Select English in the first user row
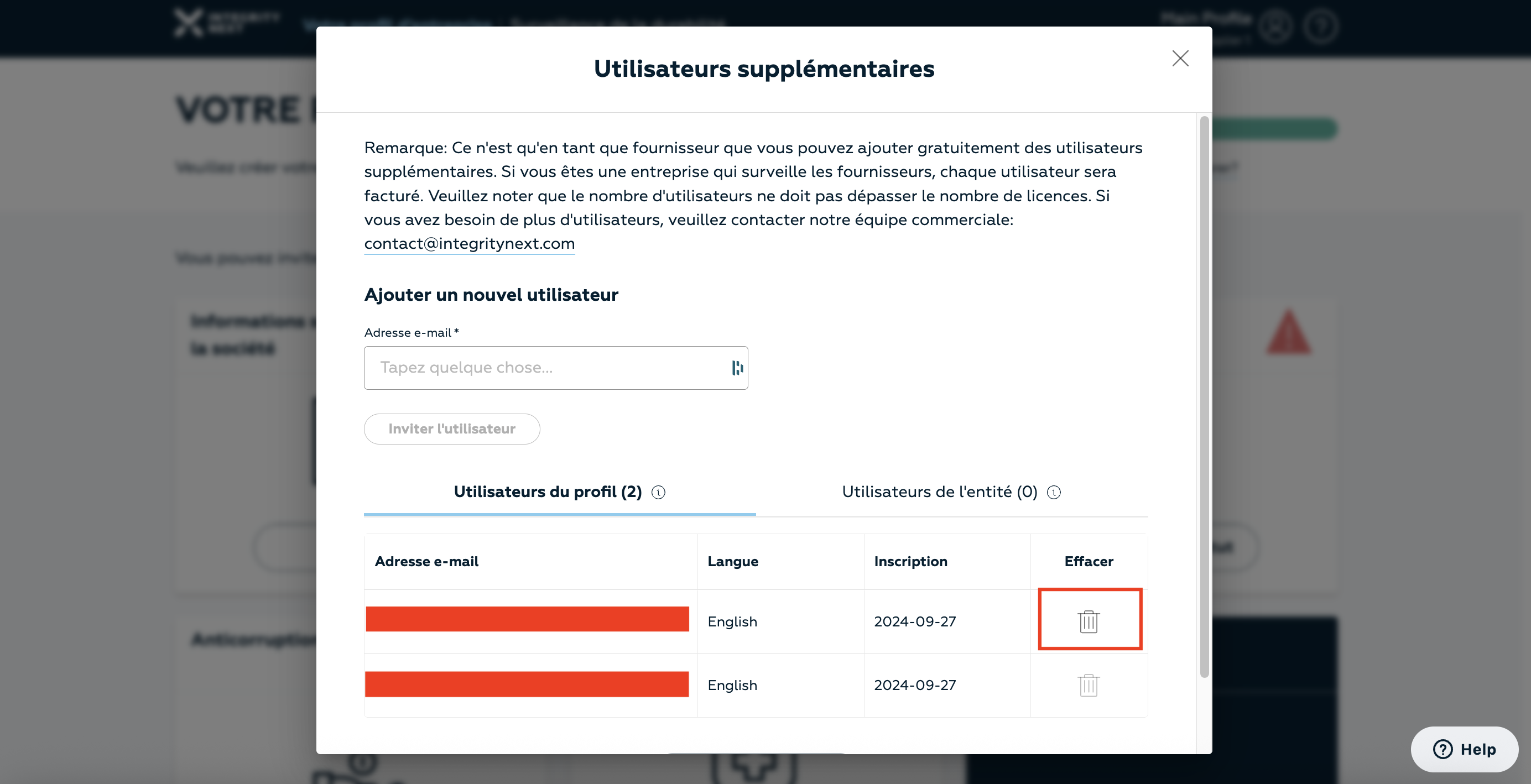Viewport: 1531px width, 784px height. click(732, 622)
